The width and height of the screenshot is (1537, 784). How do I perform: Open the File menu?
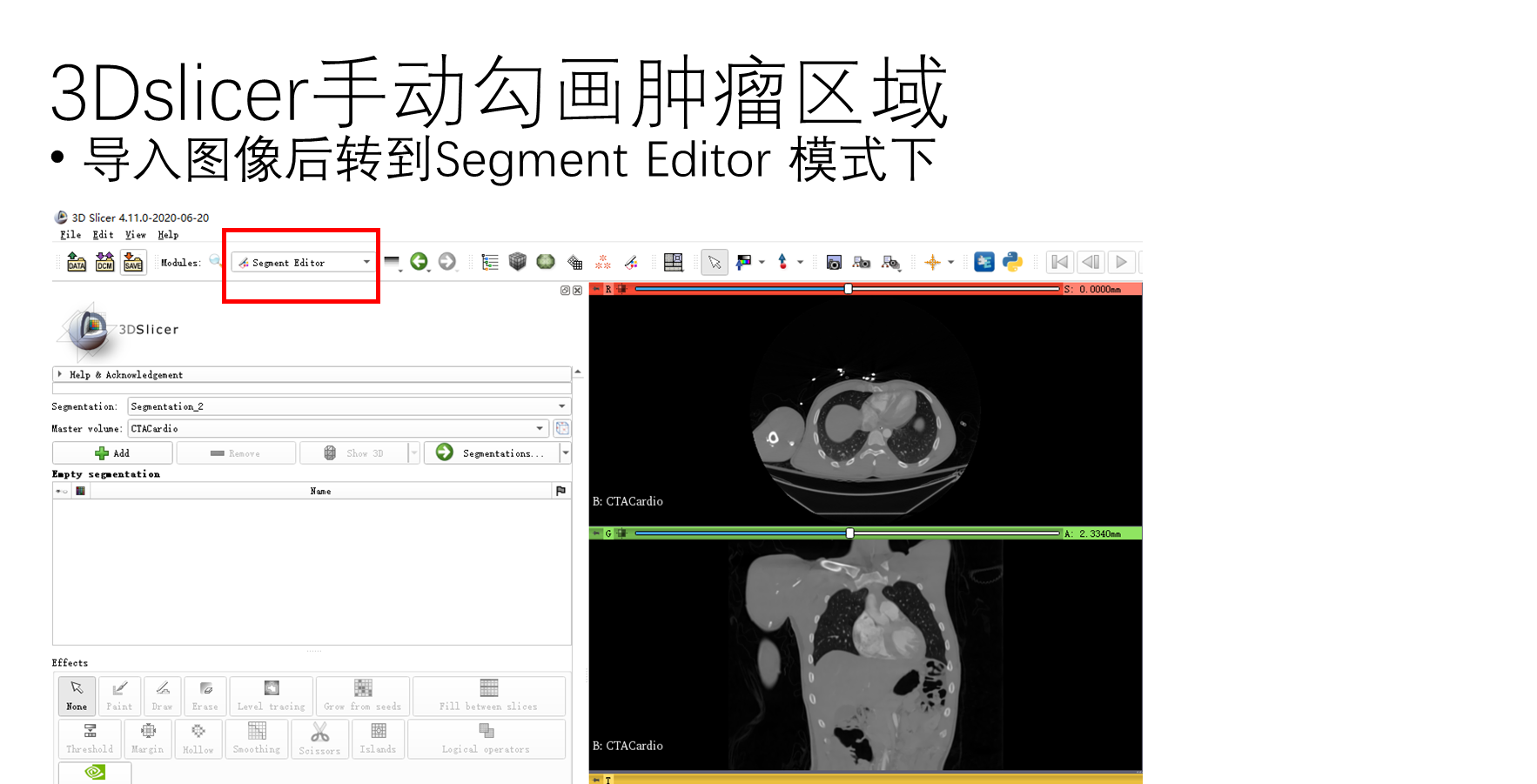(70, 235)
